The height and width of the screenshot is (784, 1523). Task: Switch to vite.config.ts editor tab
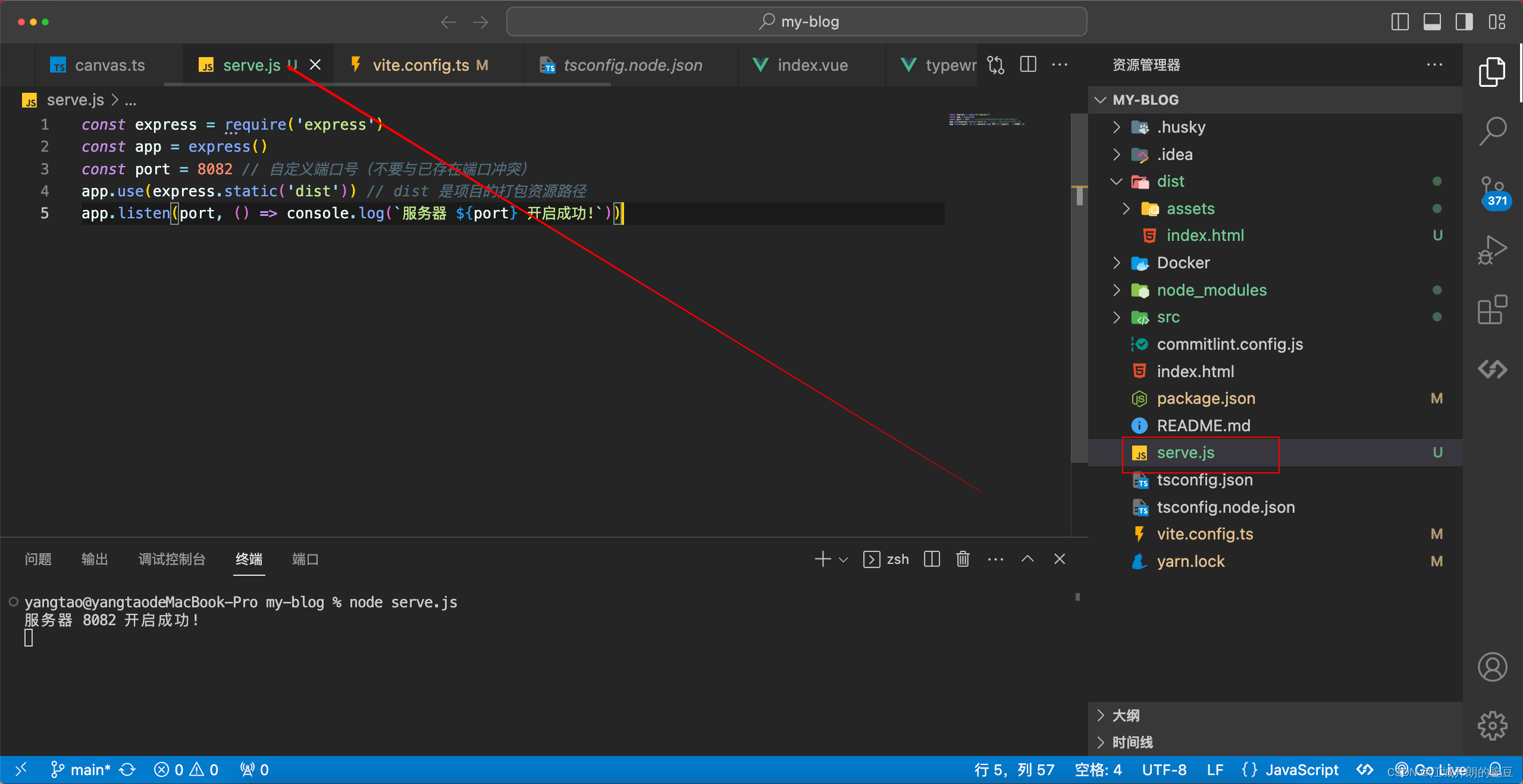(x=421, y=65)
